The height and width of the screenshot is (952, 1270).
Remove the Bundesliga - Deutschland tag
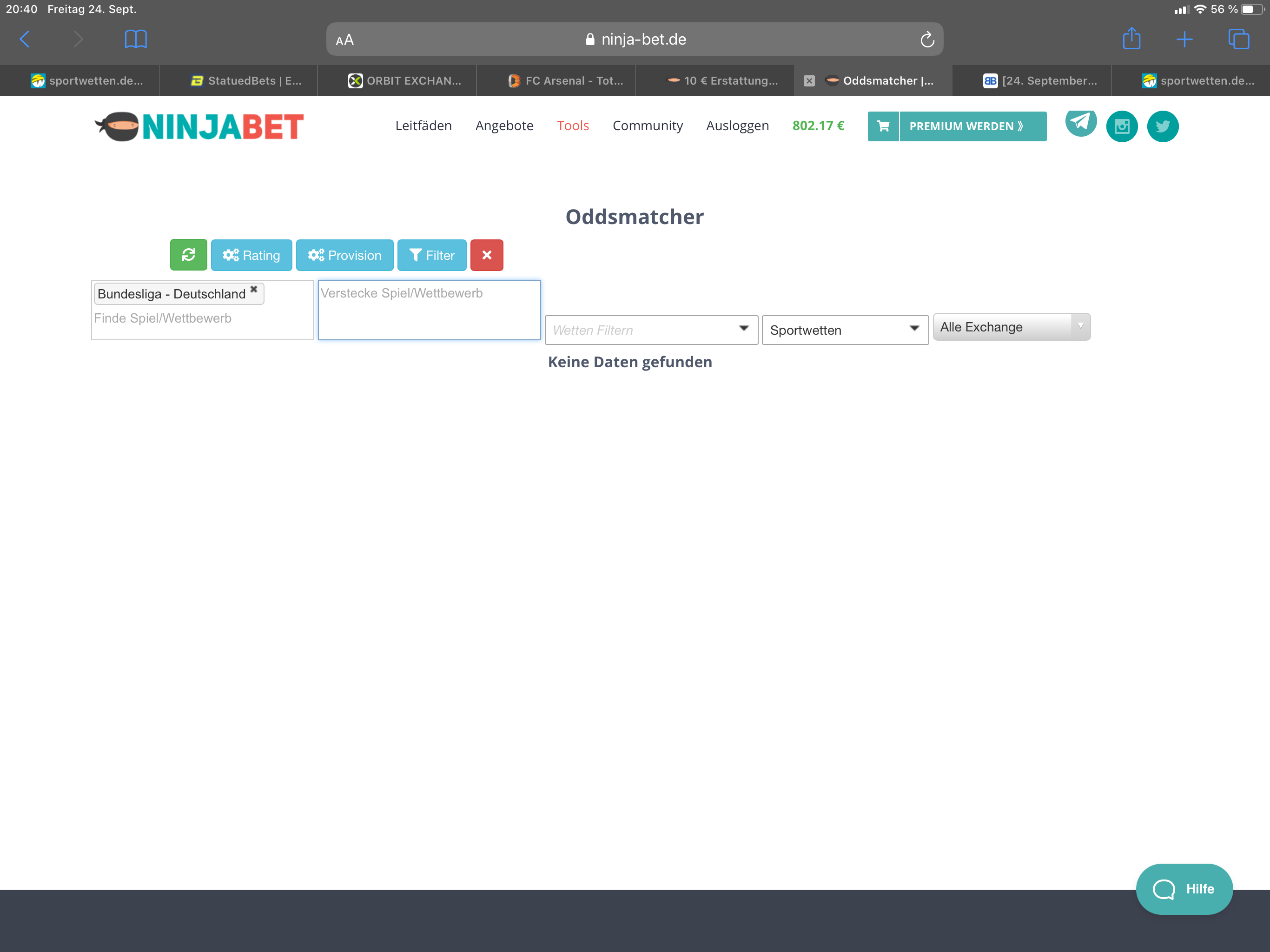254,290
